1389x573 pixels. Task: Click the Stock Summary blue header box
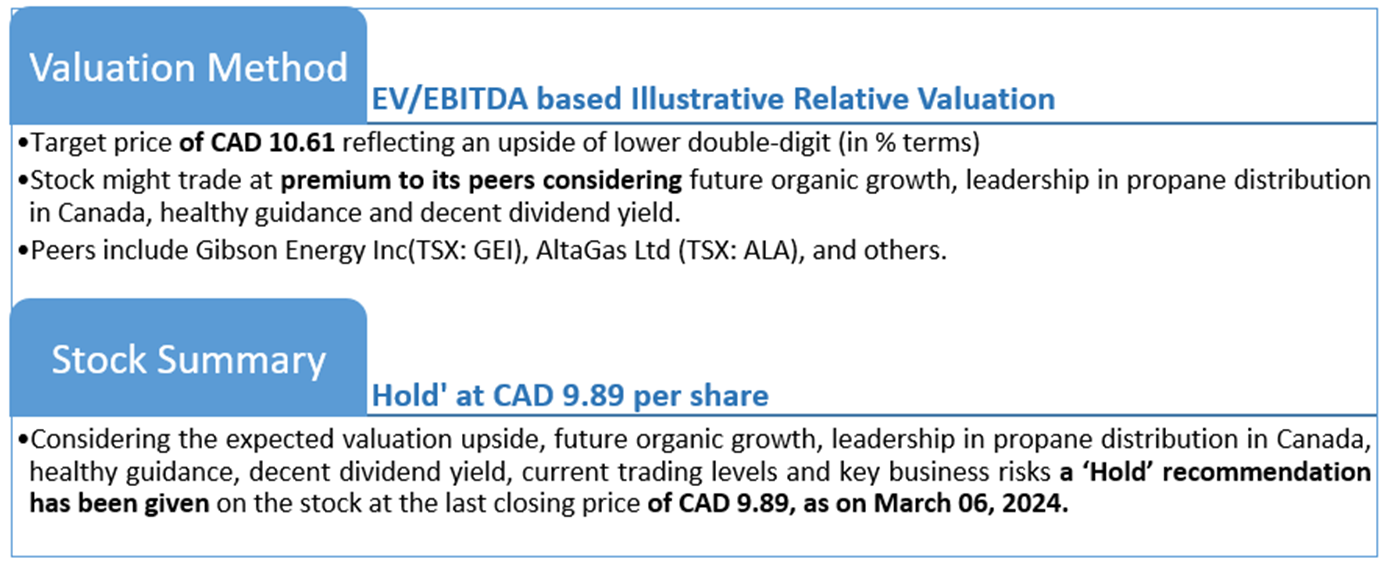[x=188, y=359]
